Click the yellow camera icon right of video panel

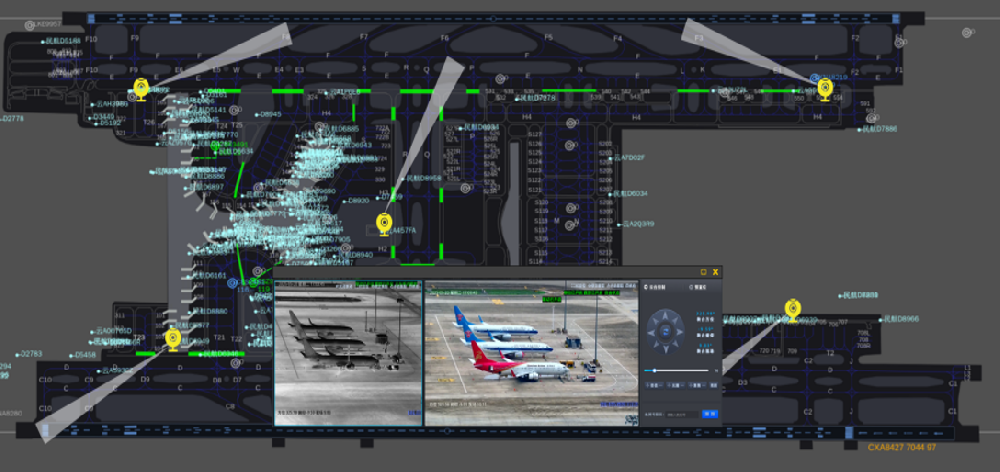pos(792,308)
